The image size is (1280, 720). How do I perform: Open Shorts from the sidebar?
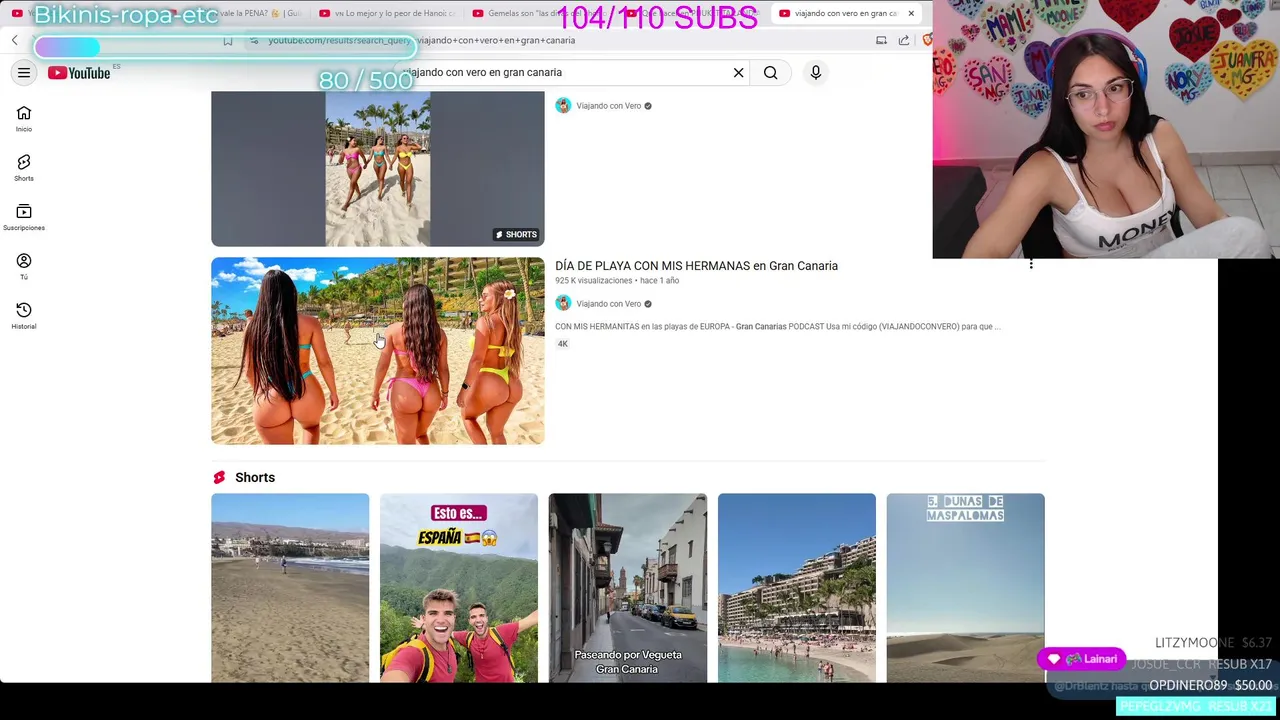pyautogui.click(x=24, y=168)
